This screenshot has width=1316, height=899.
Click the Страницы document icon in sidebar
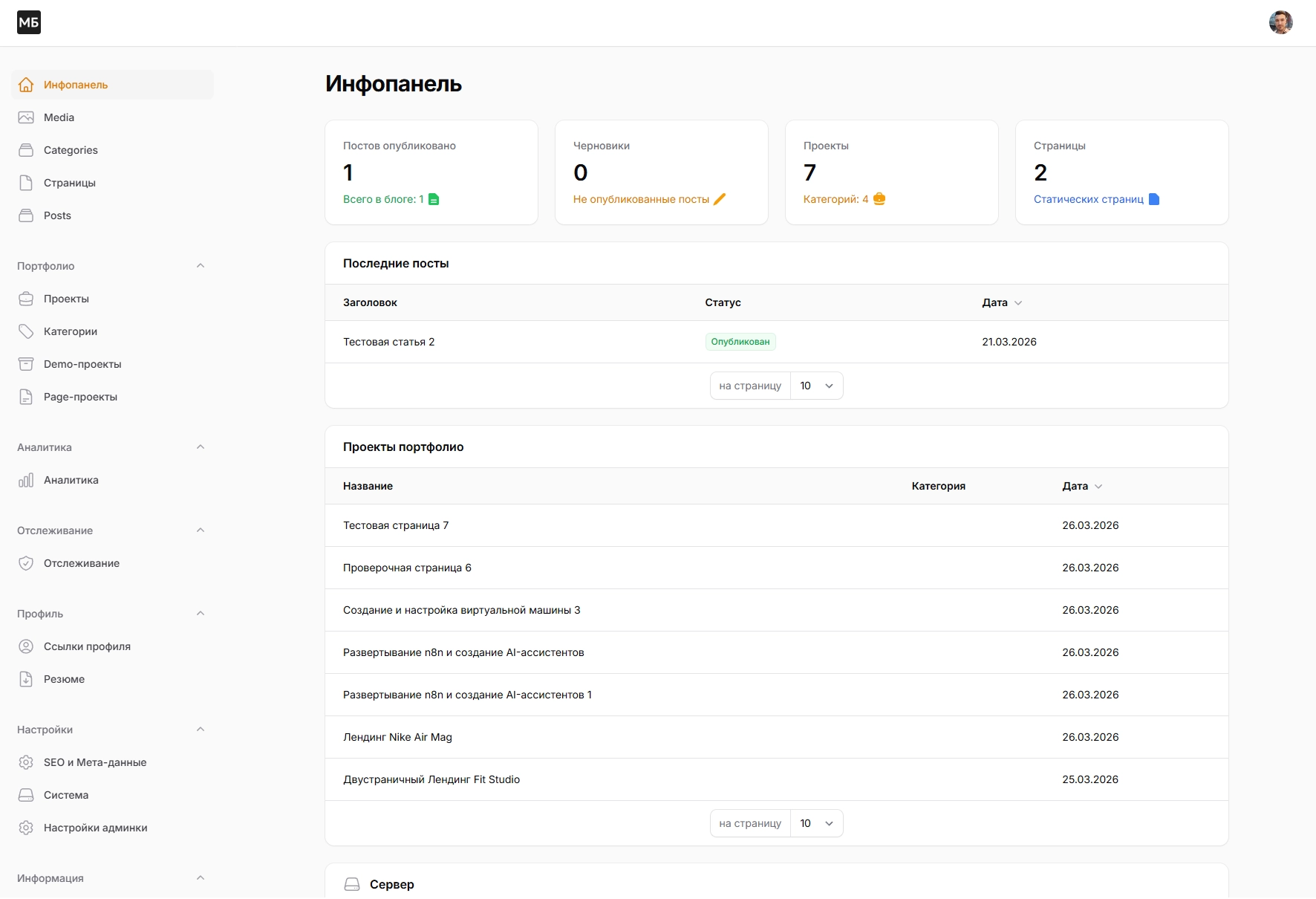click(x=26, y=183)
